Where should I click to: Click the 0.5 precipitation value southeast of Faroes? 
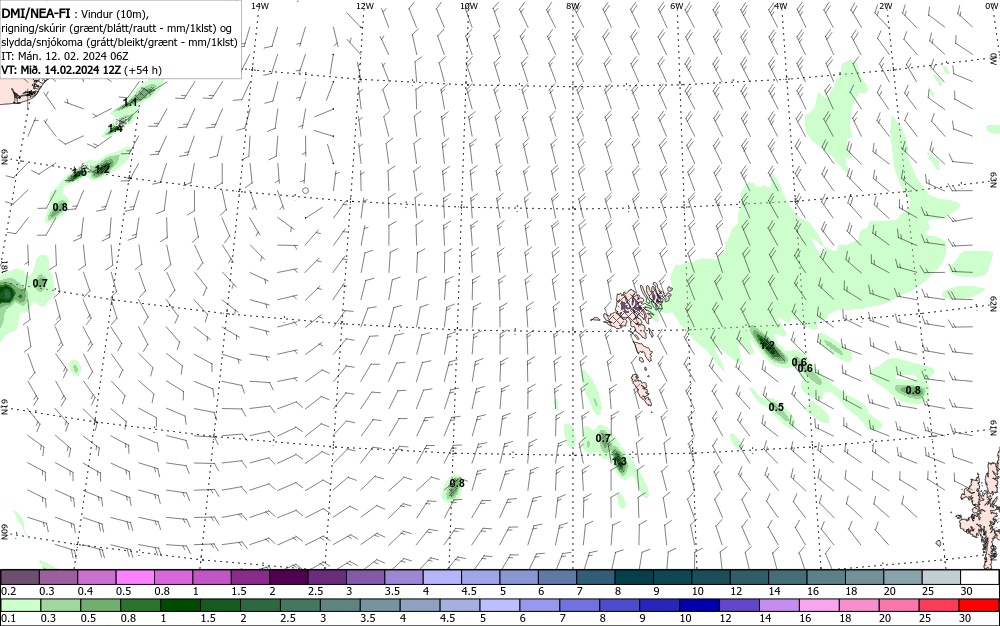point(776,407)
